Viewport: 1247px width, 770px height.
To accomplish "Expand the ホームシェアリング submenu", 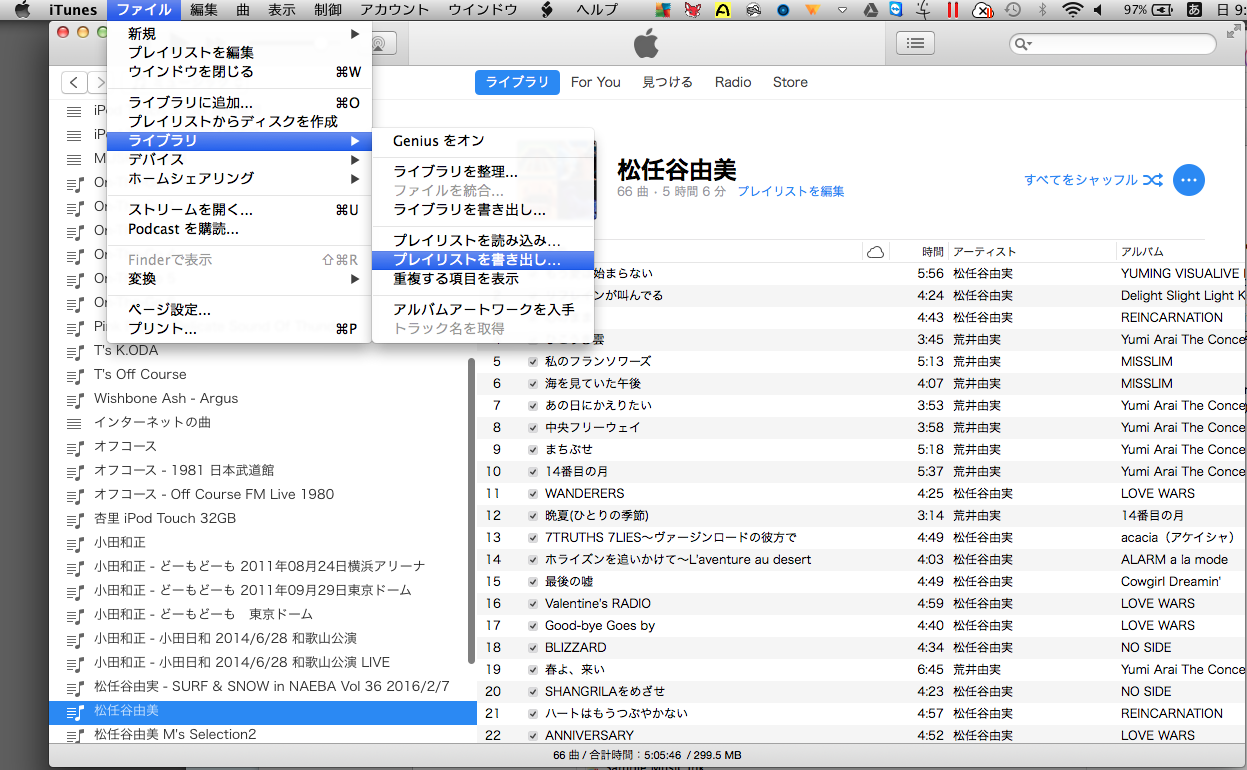I will pyautogui.click(x=239, y=178).
